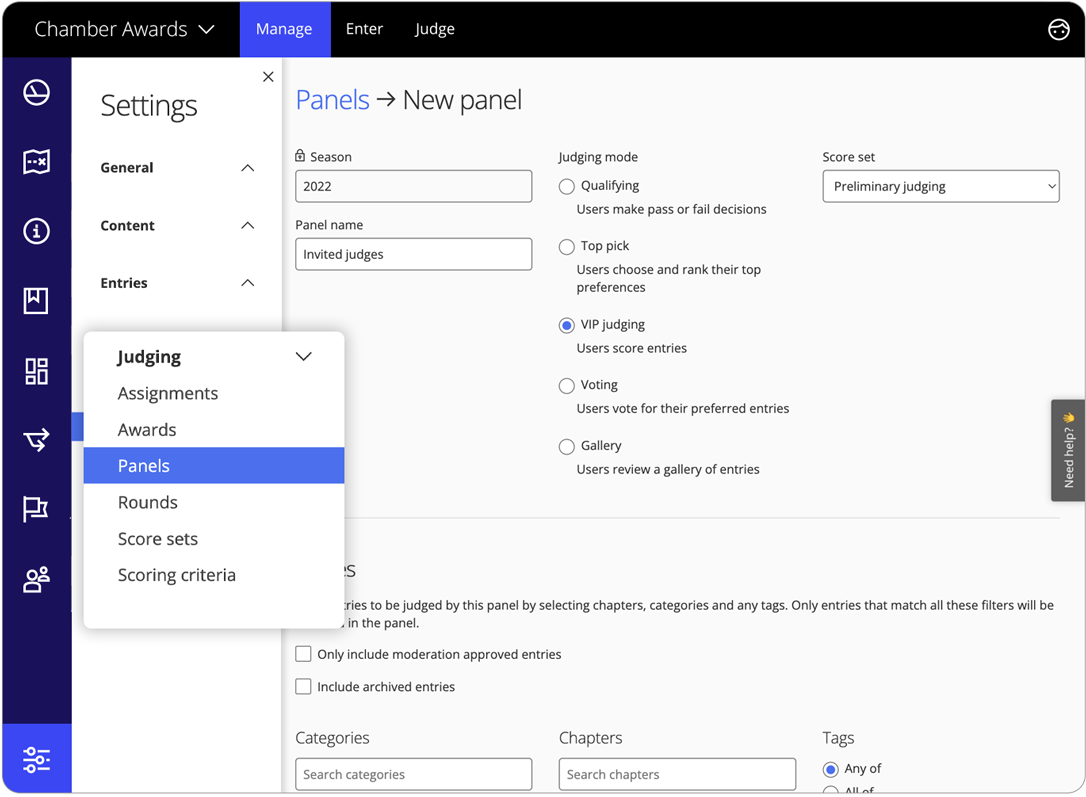
Task: Select the Top pick judging mode
Action: [x=567, y=247]
